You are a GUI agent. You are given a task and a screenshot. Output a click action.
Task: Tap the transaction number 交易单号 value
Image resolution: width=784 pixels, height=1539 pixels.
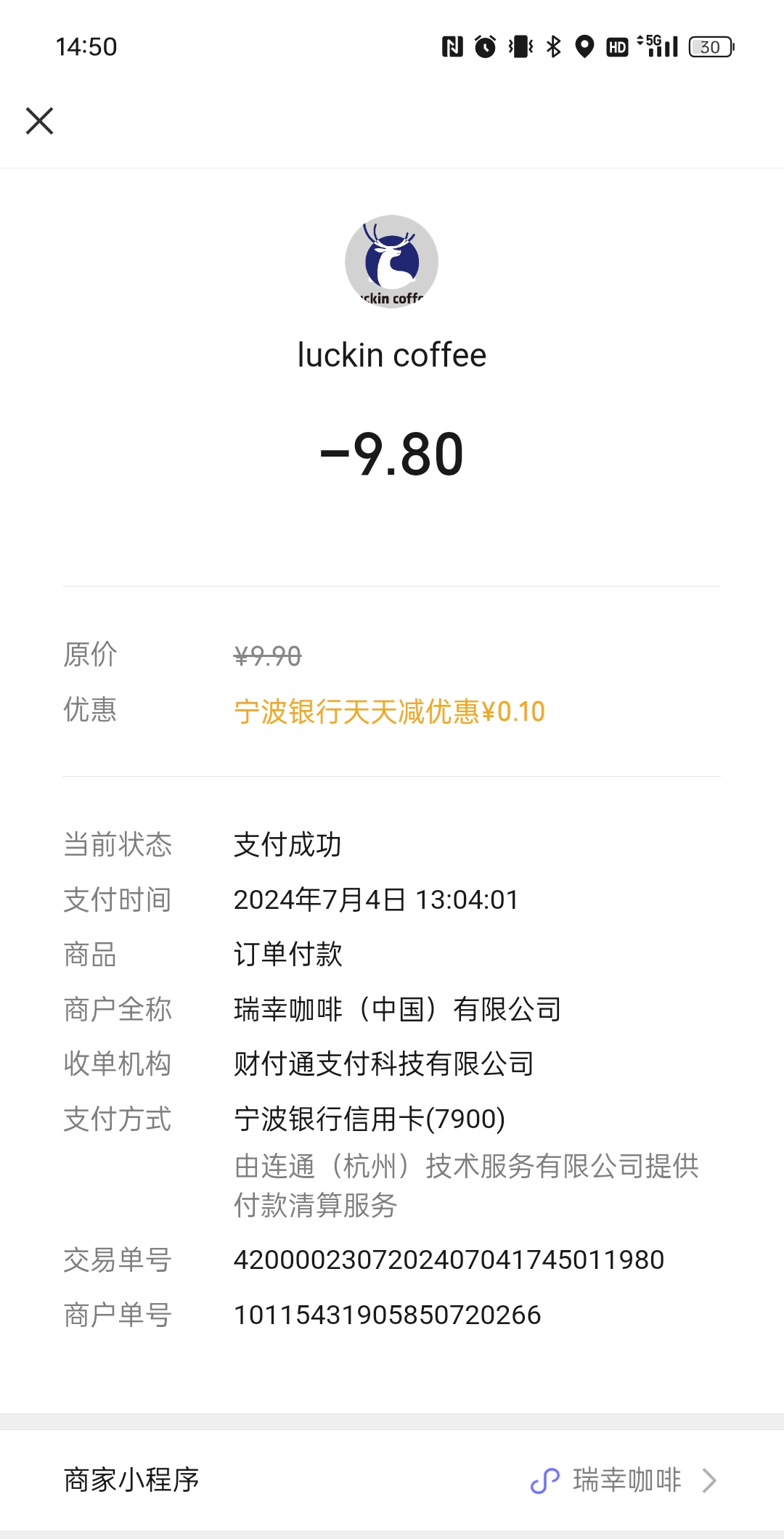(x=449, y=1260)
